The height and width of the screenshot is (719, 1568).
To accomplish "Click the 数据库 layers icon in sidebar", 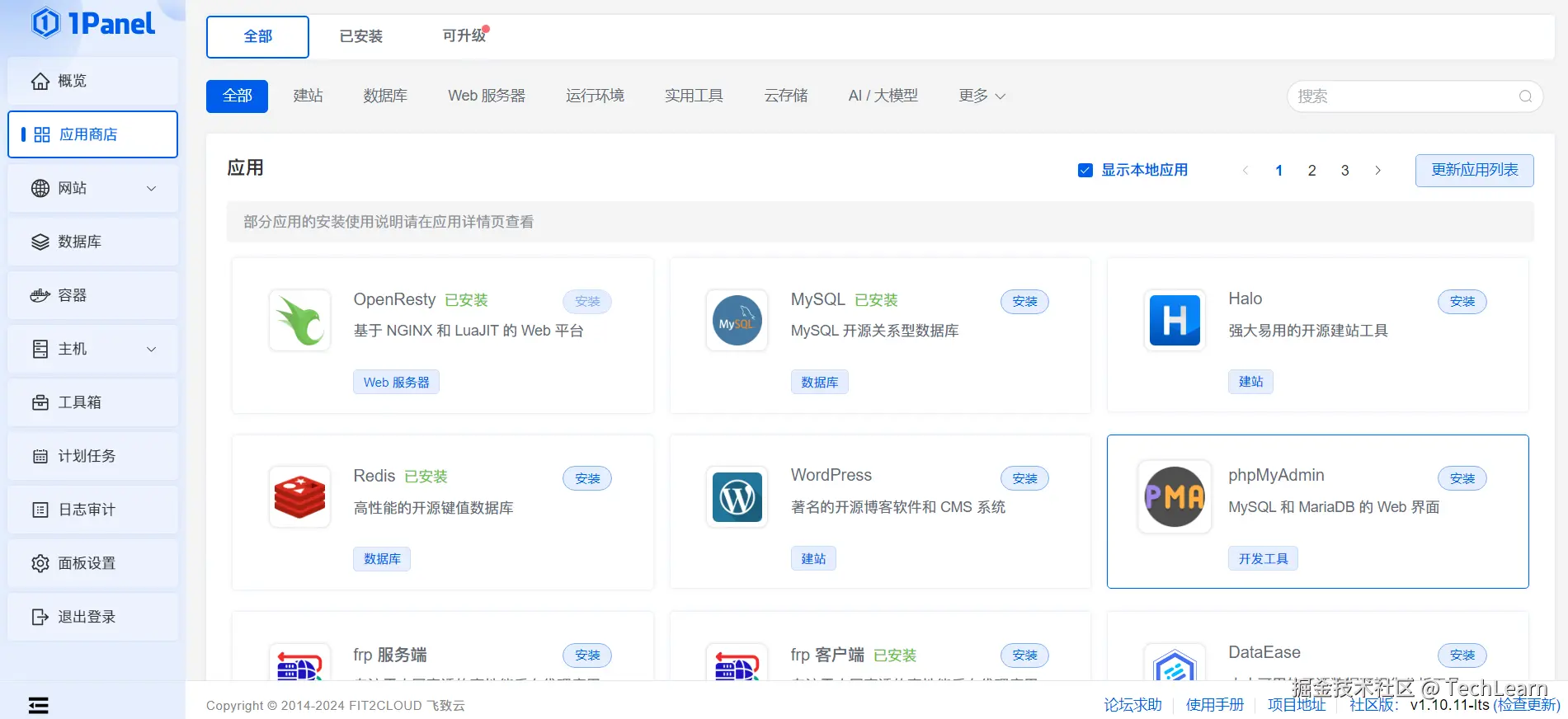I will (x=40, y=242).
